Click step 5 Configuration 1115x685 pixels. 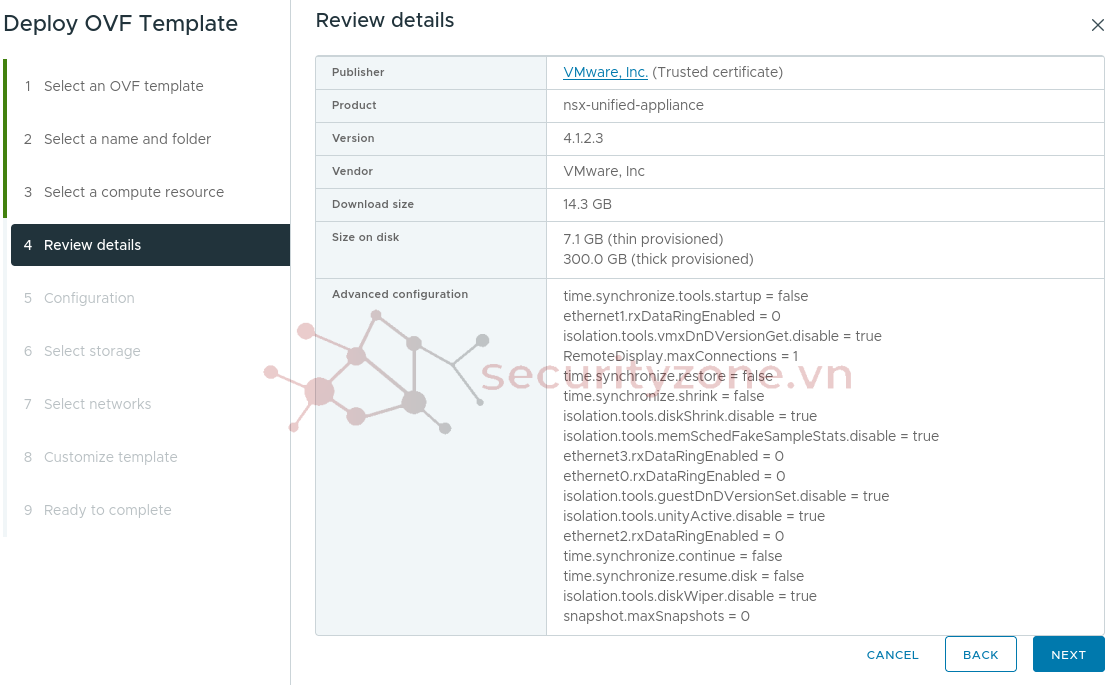(89, 298)
